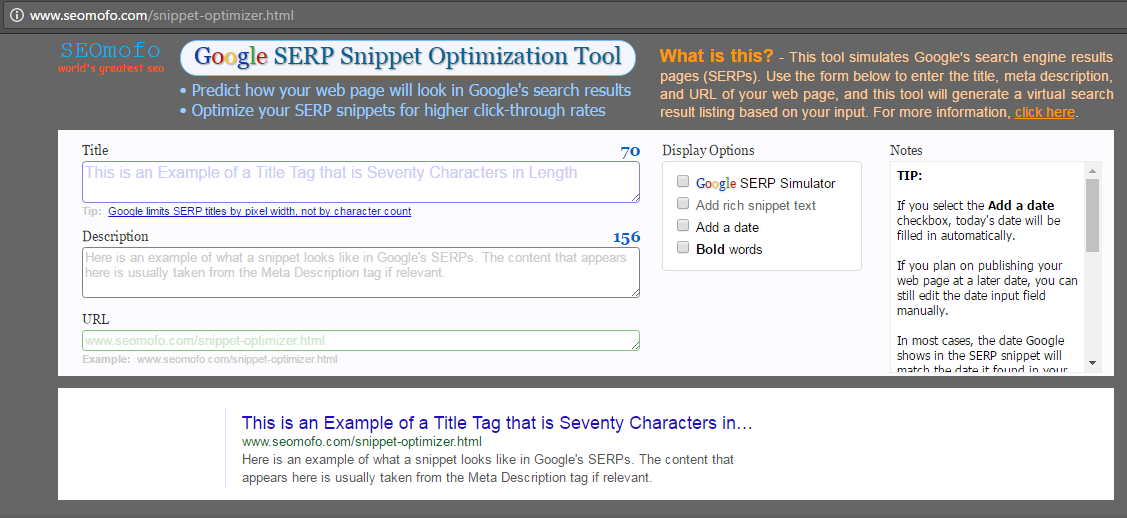Screen dimensions: 1127x518
Task: Open the pixel width tip link
Action: pyautogui.click(x=259, y=211)
